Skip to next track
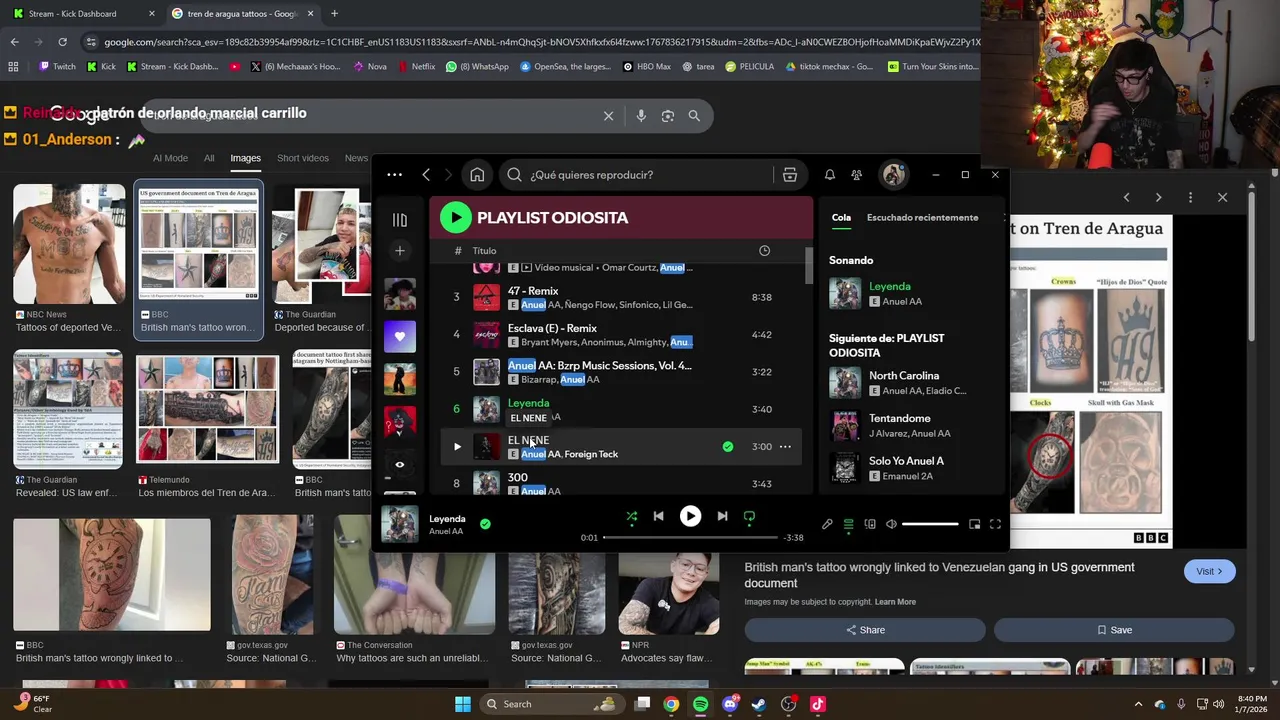Image resolution: width=1280 pixels, height=720 pixels. [722, 516]
